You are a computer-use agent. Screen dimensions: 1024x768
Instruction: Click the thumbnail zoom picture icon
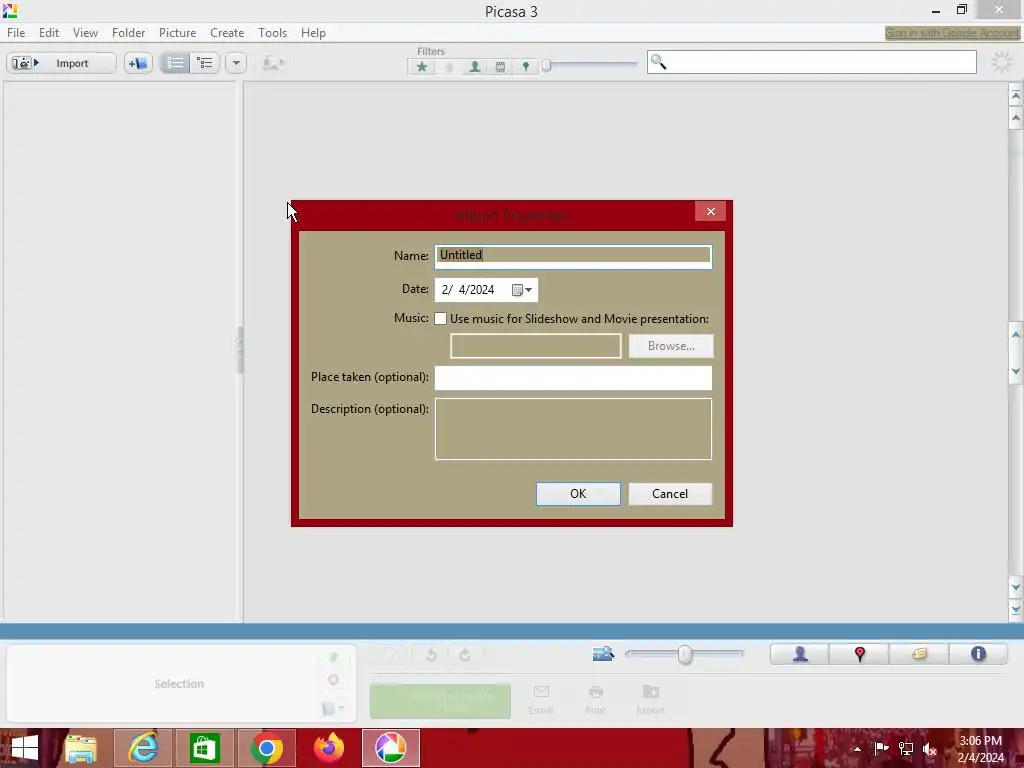(603, 654)
